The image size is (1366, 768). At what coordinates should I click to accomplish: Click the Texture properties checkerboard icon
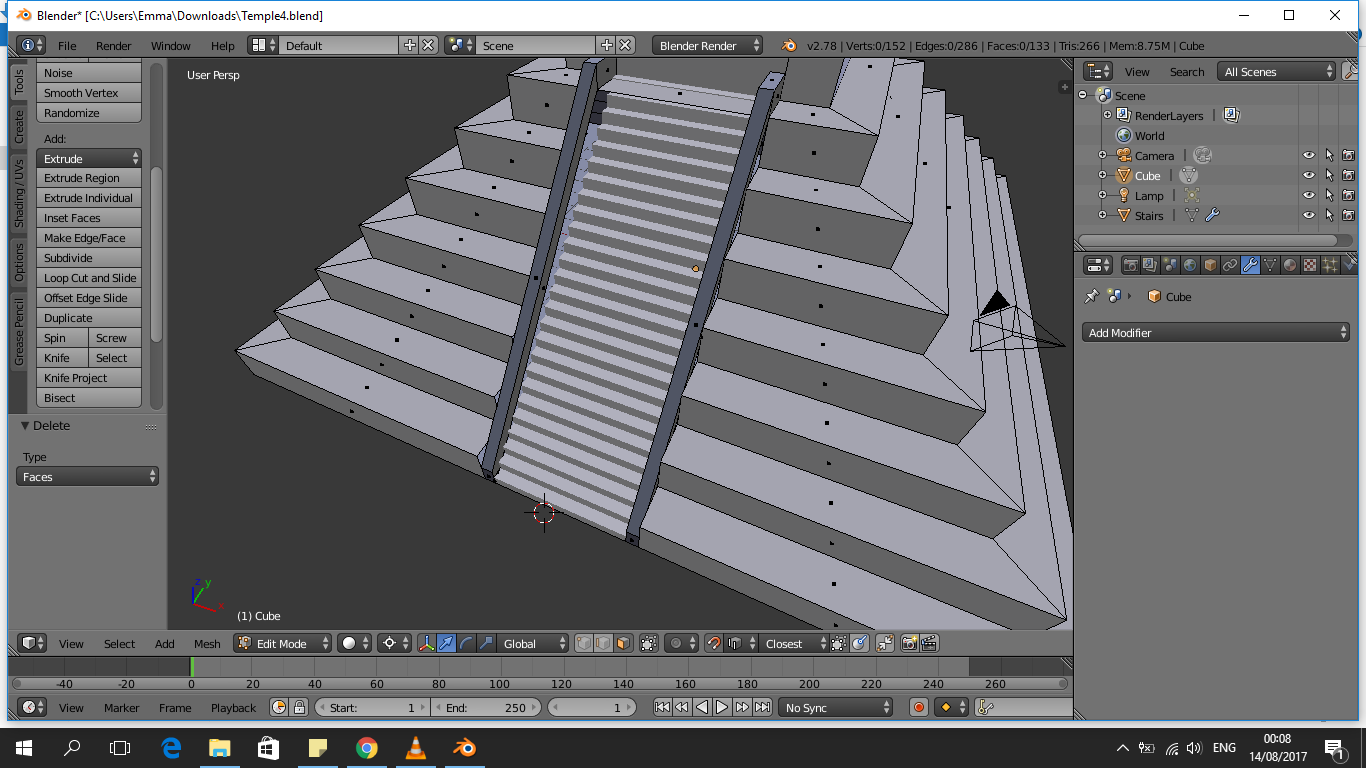click(1310, 265)
